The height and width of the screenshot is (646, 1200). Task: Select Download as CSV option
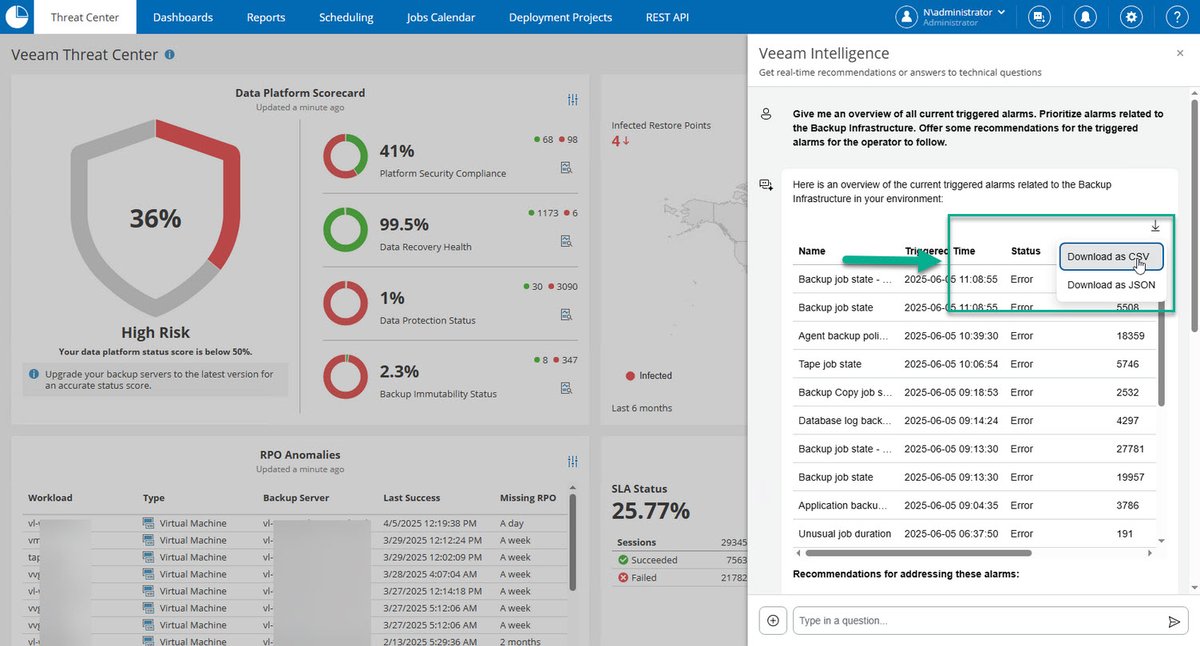click(1111, 257)
